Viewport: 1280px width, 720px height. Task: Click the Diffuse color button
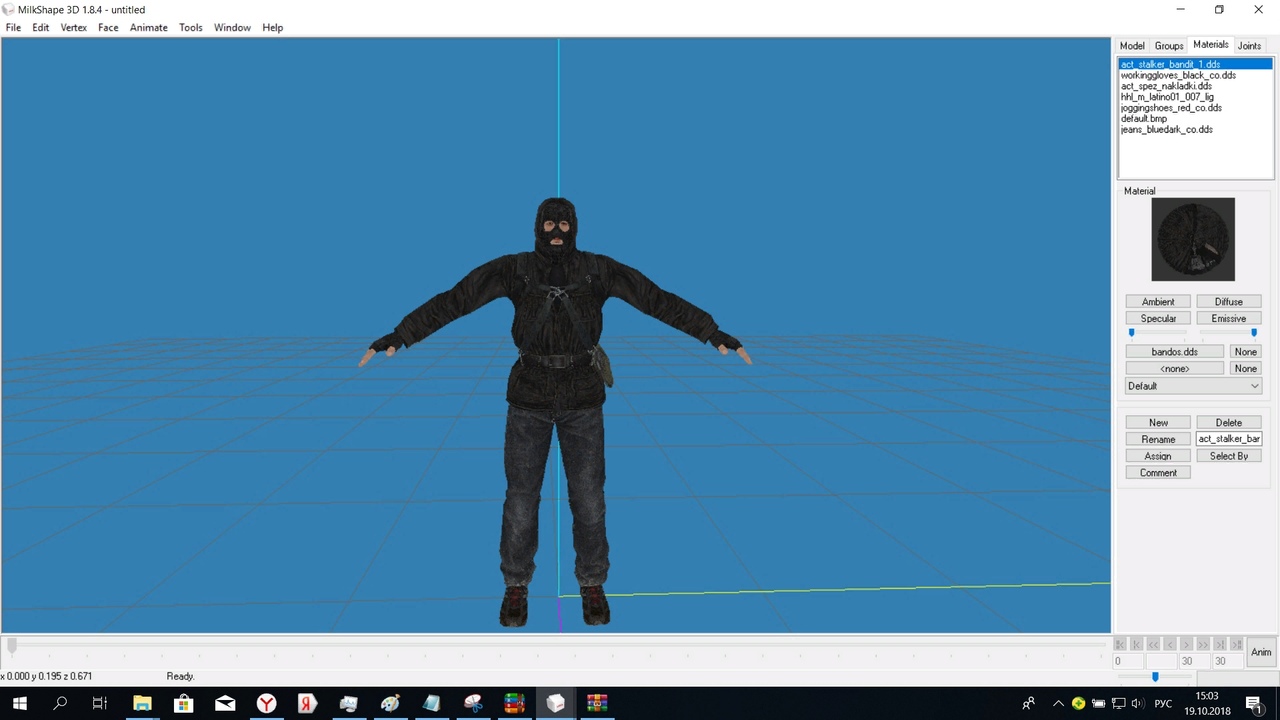tap(1228, 302)
